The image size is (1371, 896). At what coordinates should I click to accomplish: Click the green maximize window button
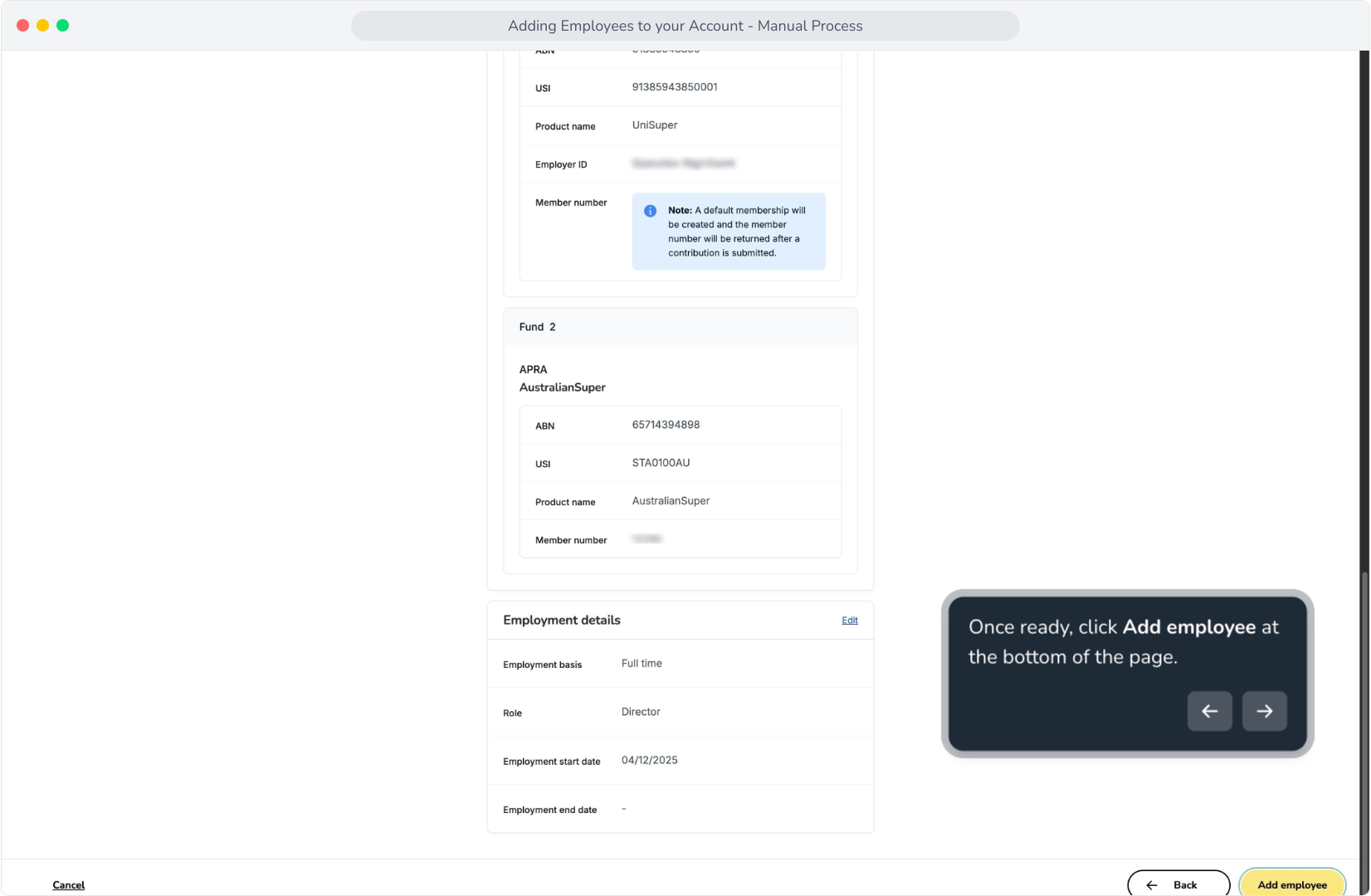(x=62, y=26)
